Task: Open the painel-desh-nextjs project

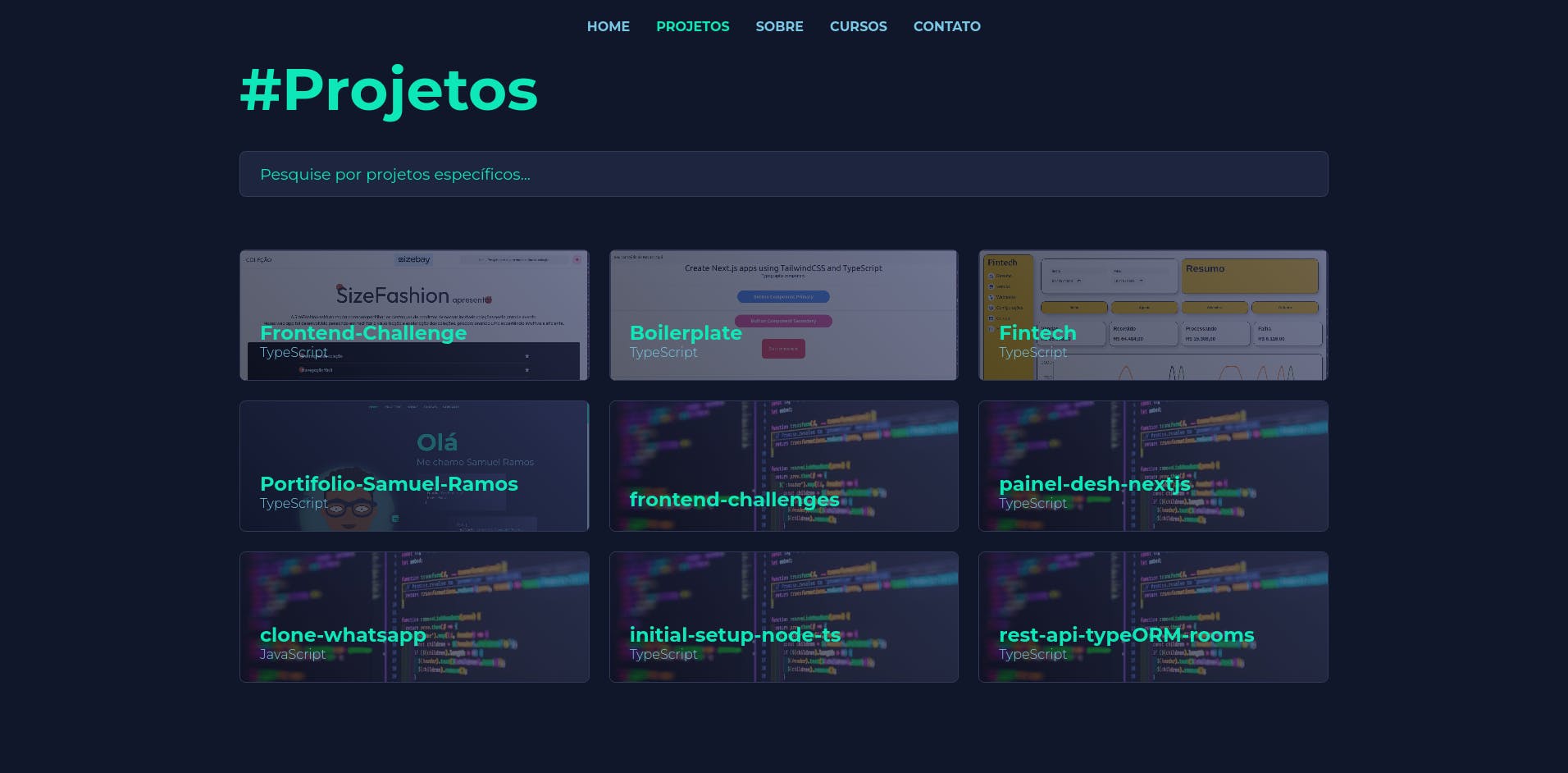Action: [1095, 484]
